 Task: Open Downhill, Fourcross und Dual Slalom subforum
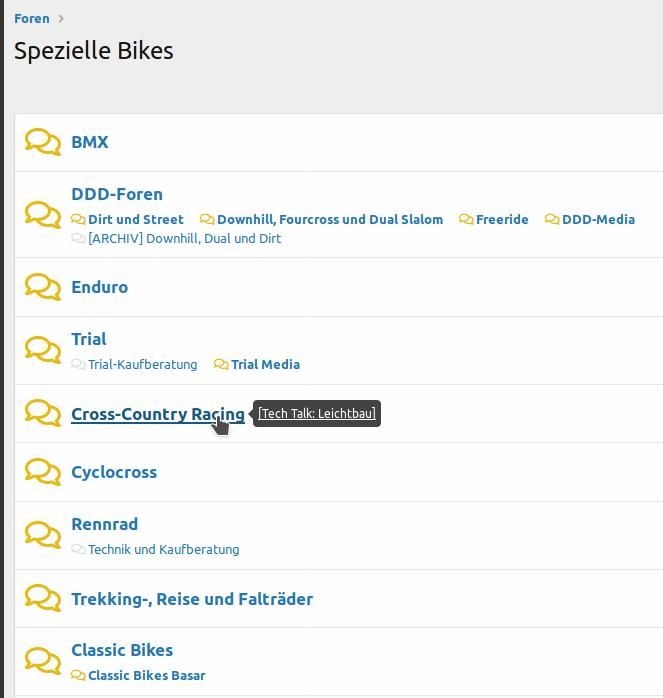tap(329, 219)
